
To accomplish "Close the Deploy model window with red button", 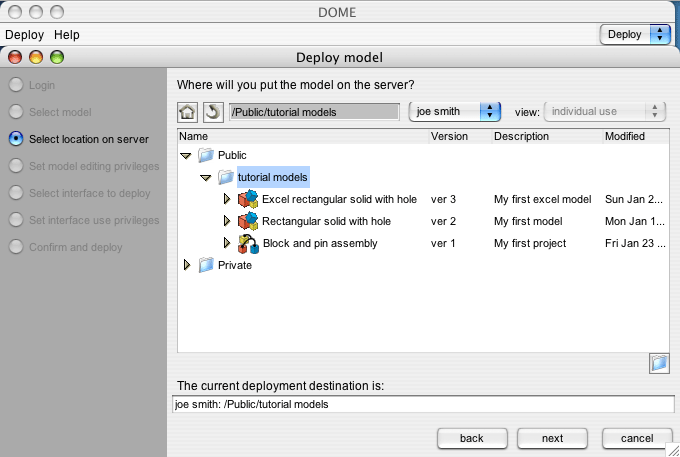I will click(15, 57).
